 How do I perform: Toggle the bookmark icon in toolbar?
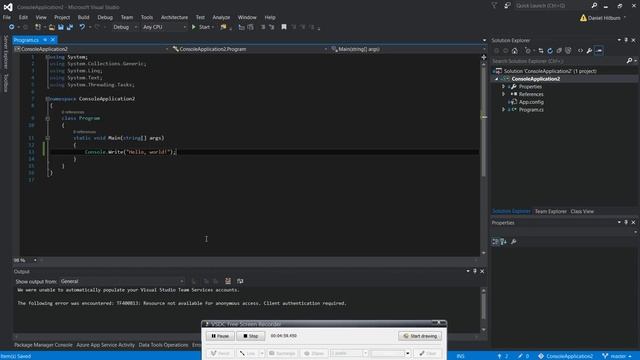pos(284,27)
